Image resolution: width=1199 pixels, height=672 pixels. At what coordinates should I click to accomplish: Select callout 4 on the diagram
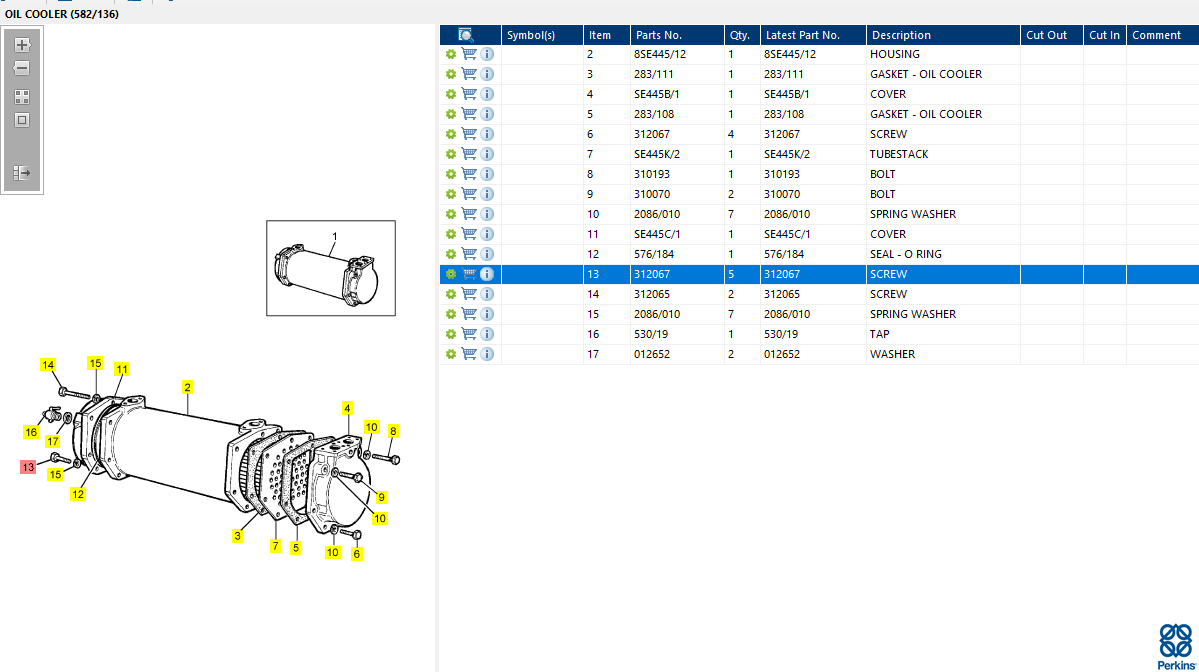[347, 408]
